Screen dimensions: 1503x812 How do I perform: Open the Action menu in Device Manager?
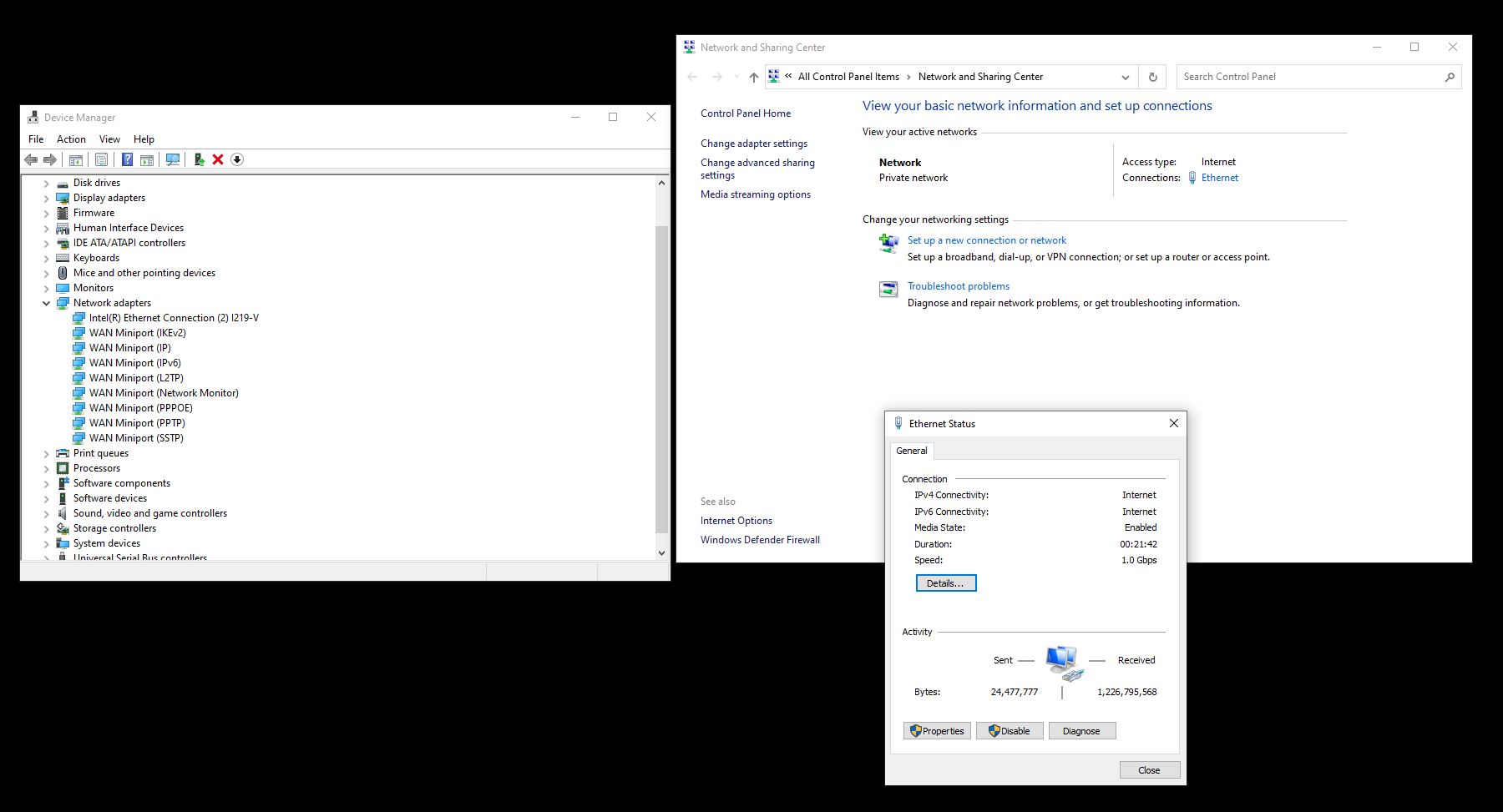(x=71, y=139)
